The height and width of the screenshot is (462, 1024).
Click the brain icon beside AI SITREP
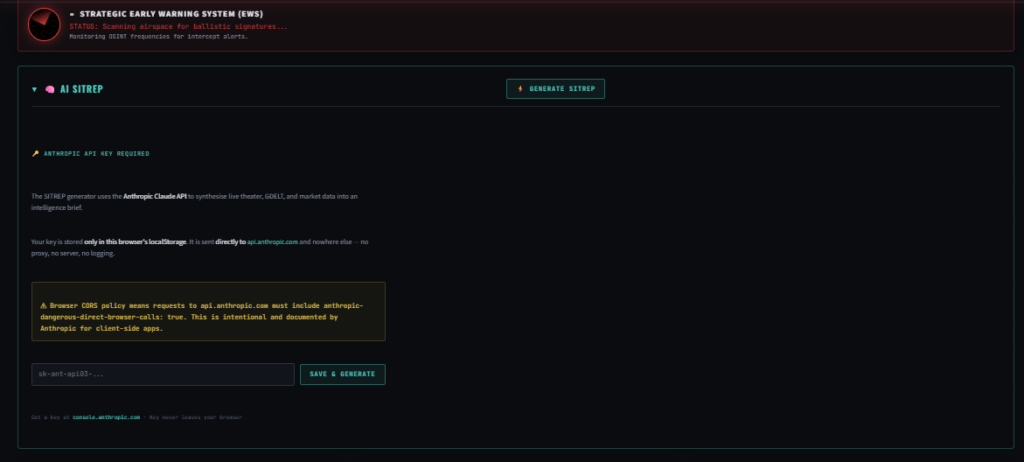point(50,89)
